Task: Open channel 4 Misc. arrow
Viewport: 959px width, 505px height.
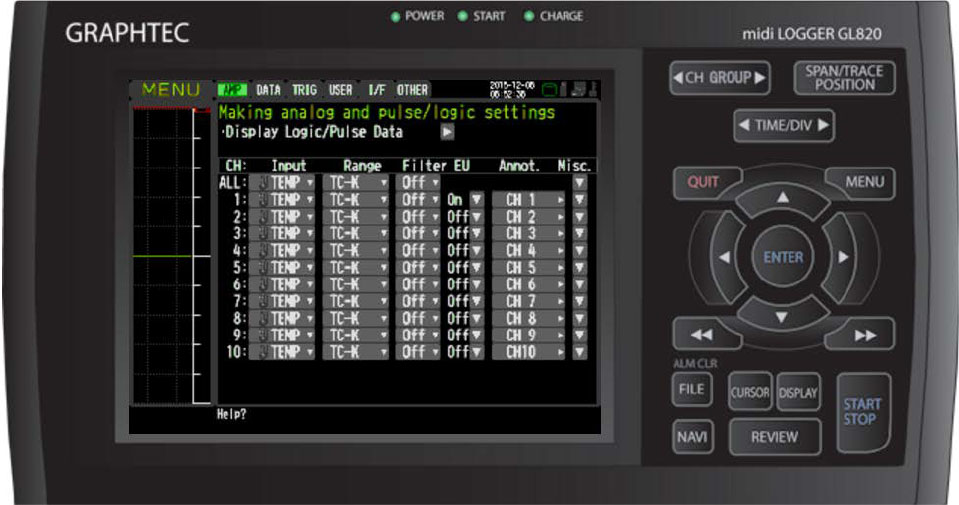Action: (579, 251)
